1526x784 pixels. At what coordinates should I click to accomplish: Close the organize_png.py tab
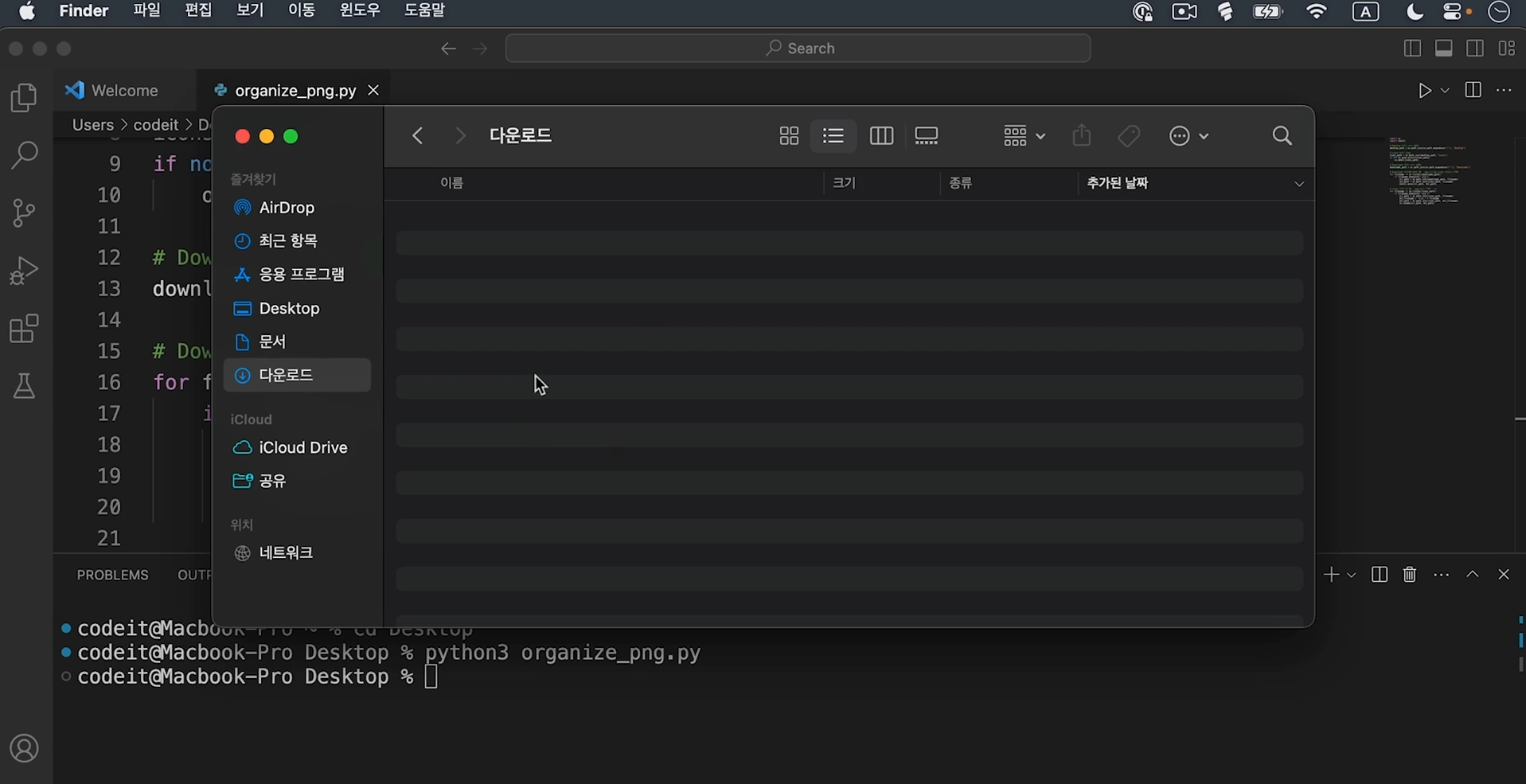(x=373, y=91)
